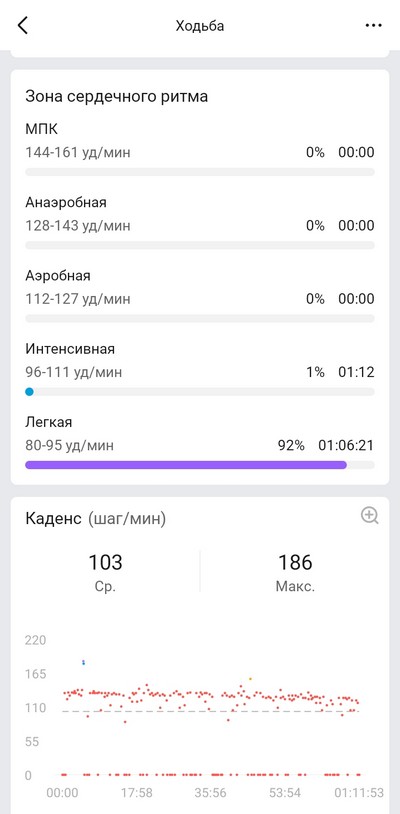Screen dimensions: 400x814
Task: Tap the 17:58 time label on chart axis
Action: [137, 793]
